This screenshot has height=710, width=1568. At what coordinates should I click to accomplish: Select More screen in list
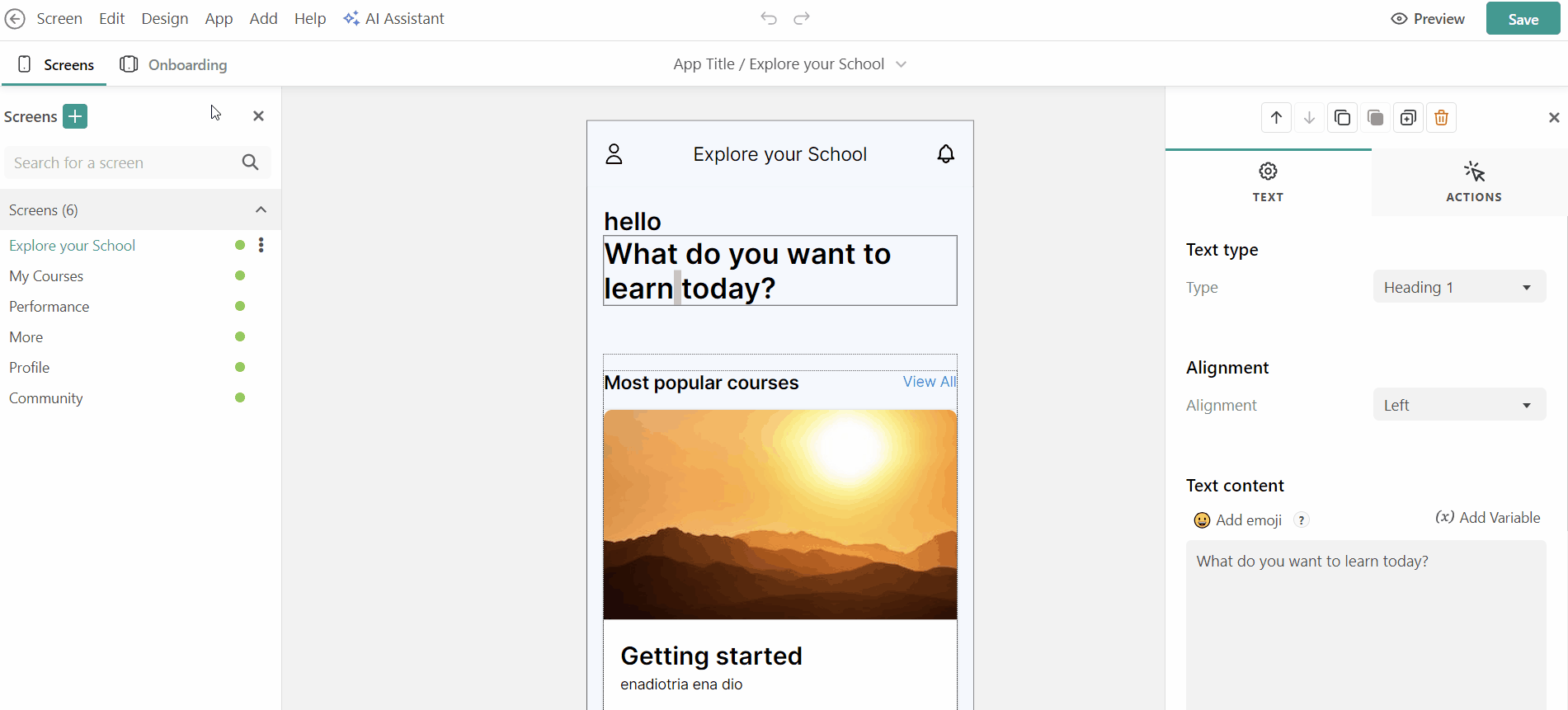click(x=26, y=337)
